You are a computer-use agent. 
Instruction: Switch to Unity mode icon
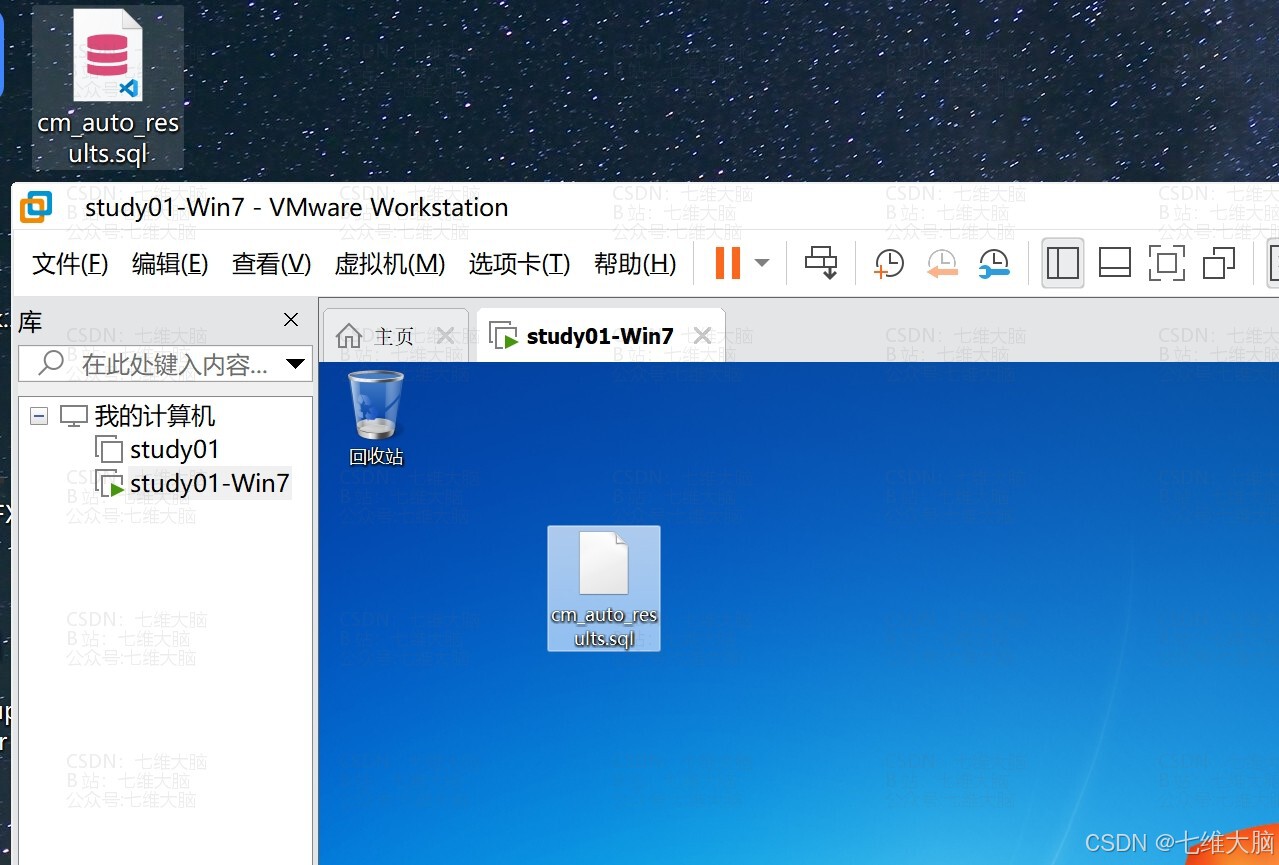(x=1219, y=264)
